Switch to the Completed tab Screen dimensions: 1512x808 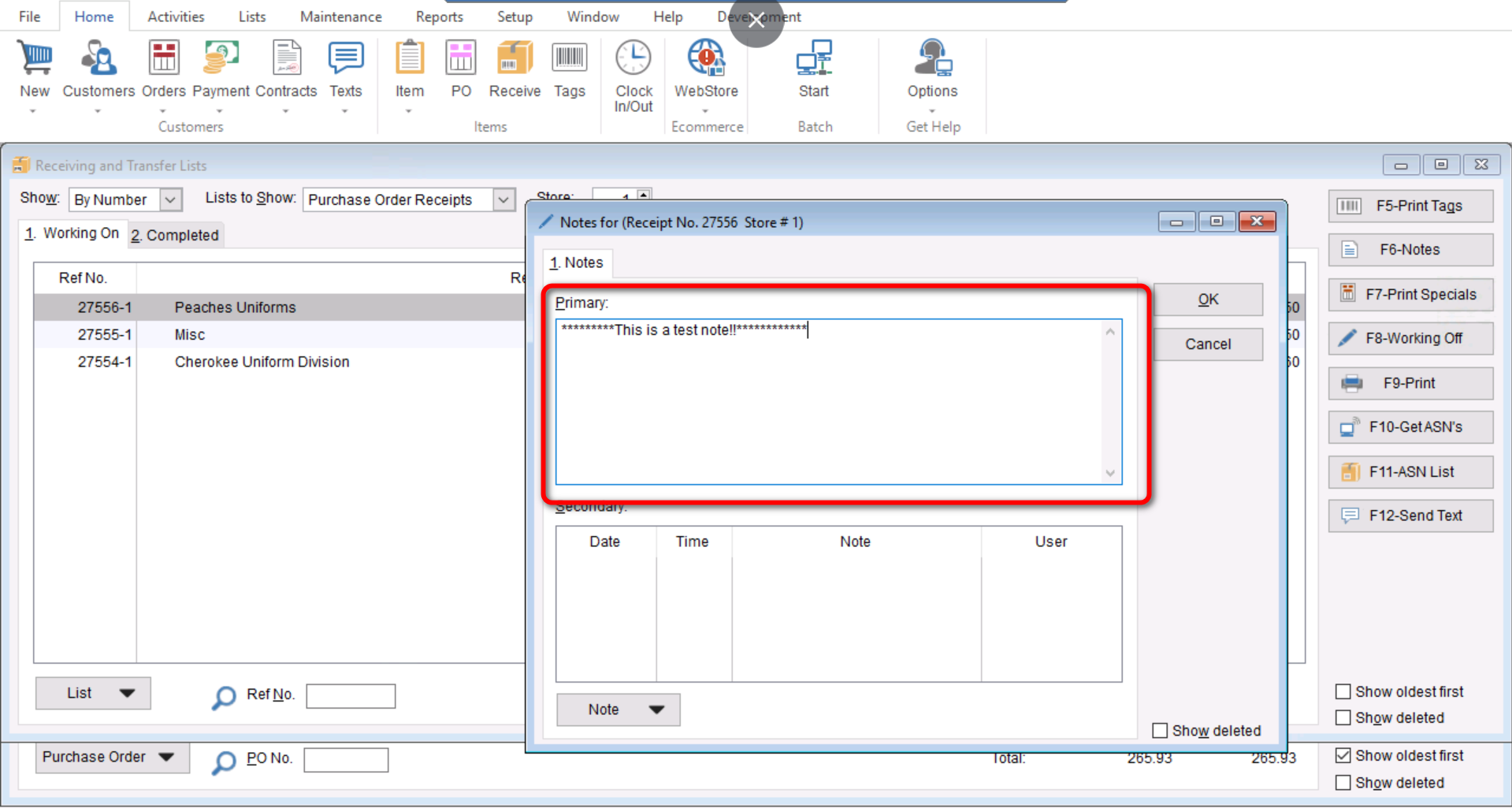[x=176, y=235]
